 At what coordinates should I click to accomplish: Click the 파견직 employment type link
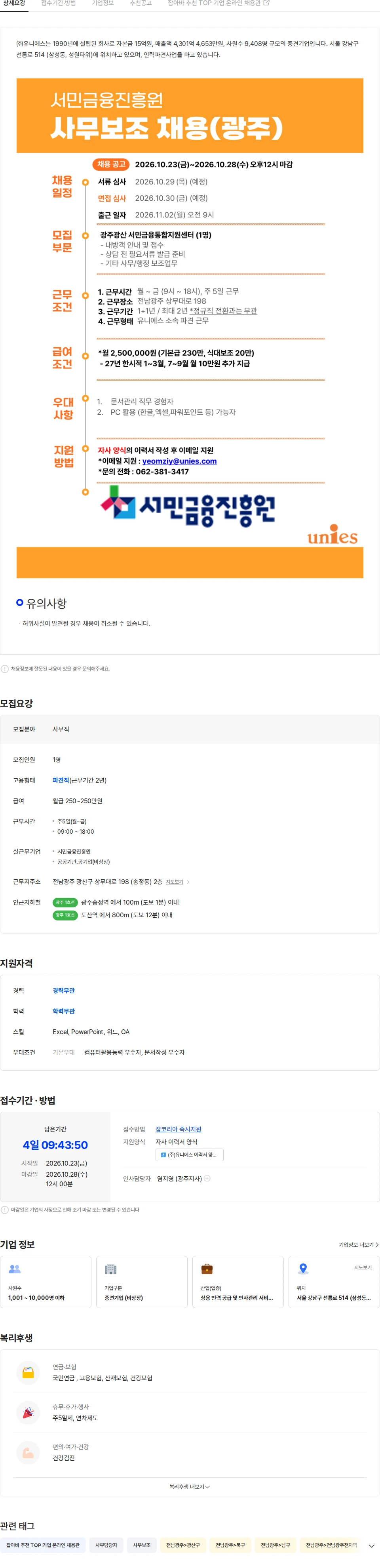[x=61, y=780]
